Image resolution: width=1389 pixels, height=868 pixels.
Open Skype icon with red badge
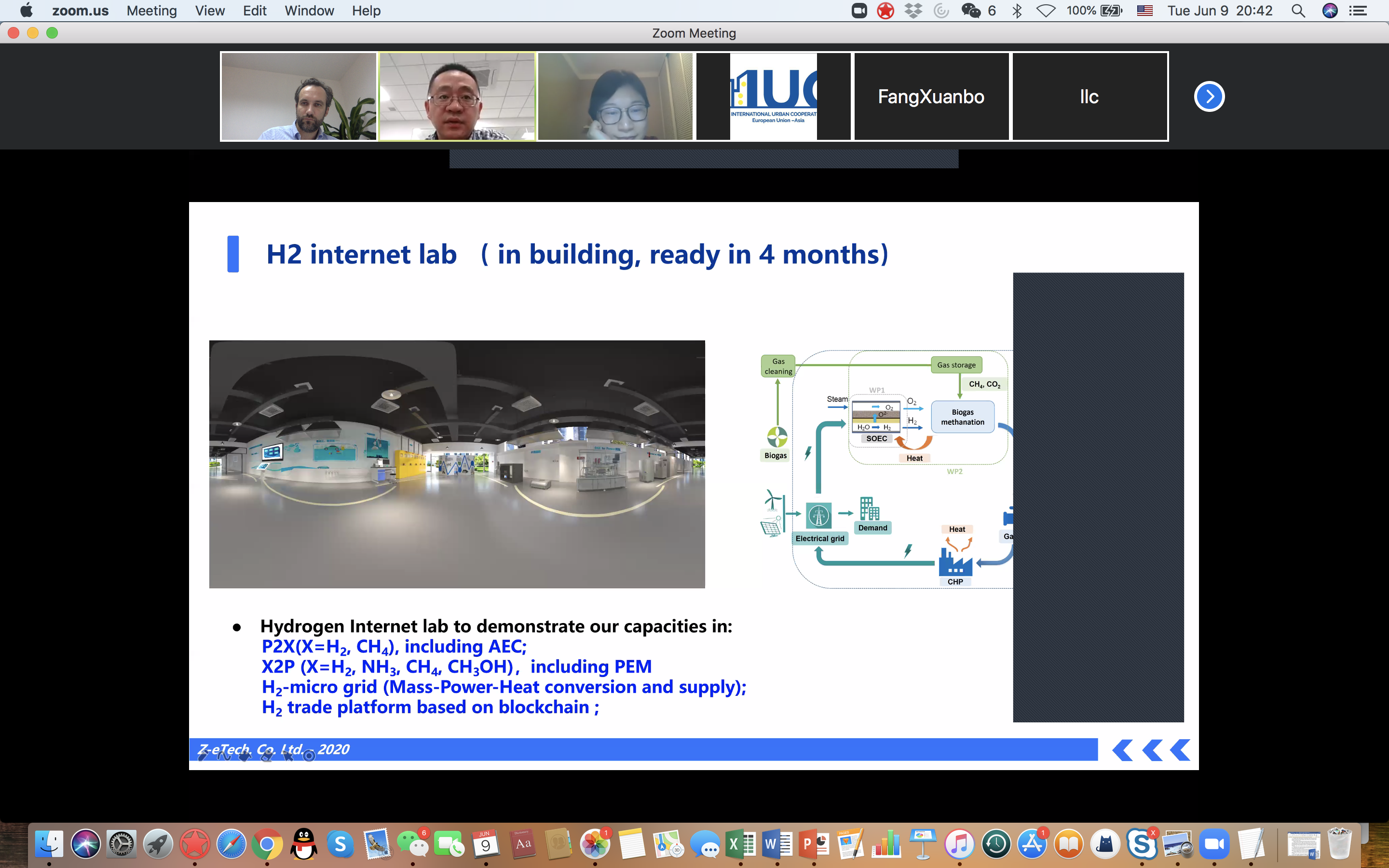pyautogui.click(x=1142, y=844)
